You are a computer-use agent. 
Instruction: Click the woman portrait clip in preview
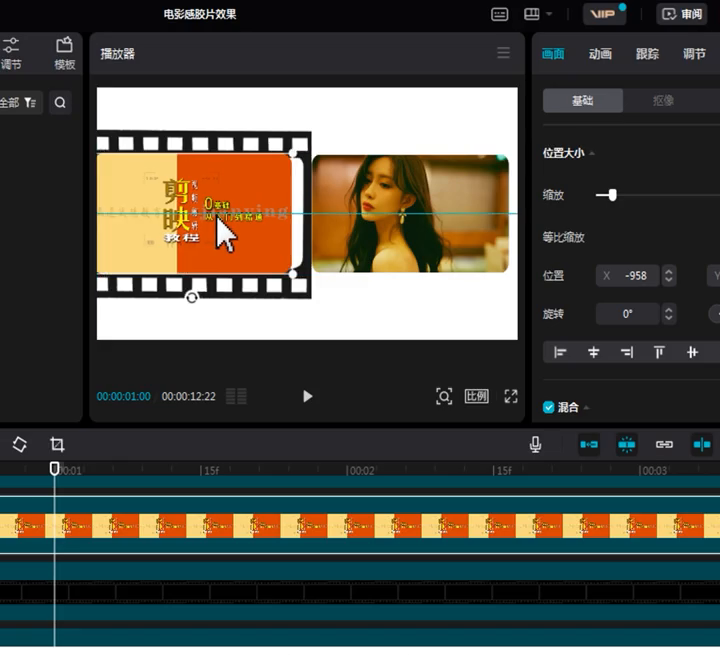411,214
